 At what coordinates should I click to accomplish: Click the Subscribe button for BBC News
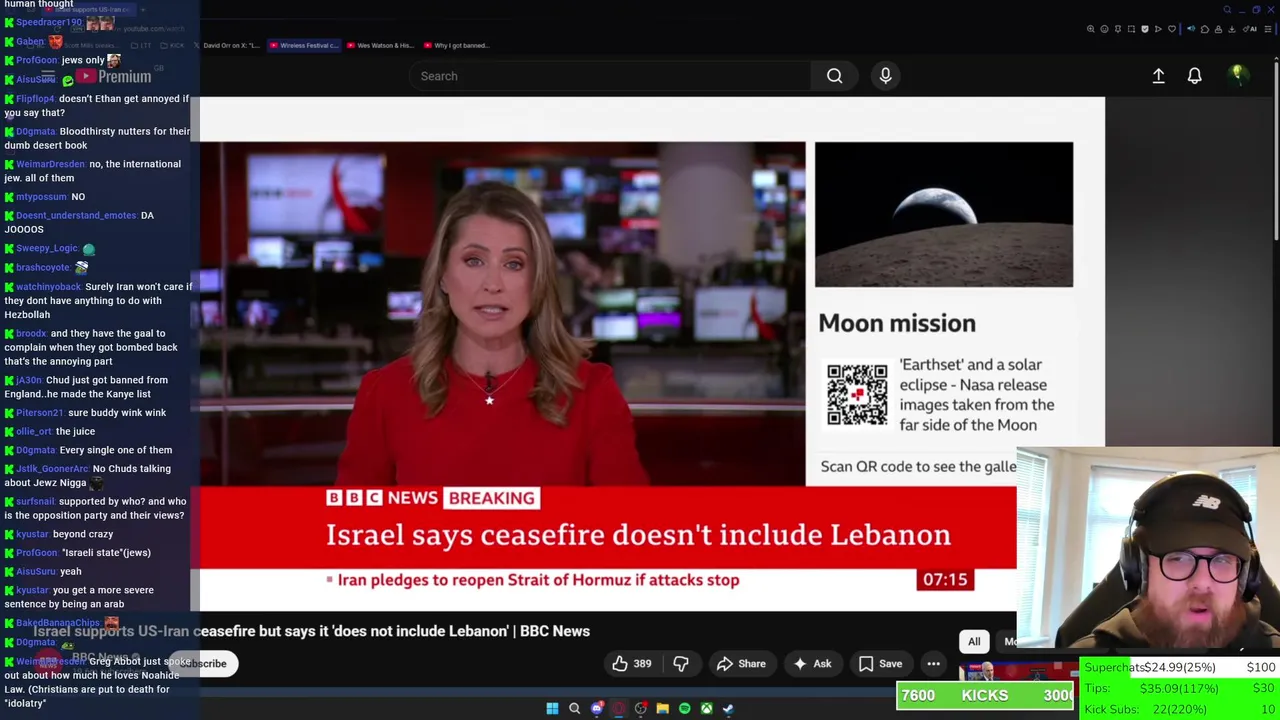click(204, 663)
